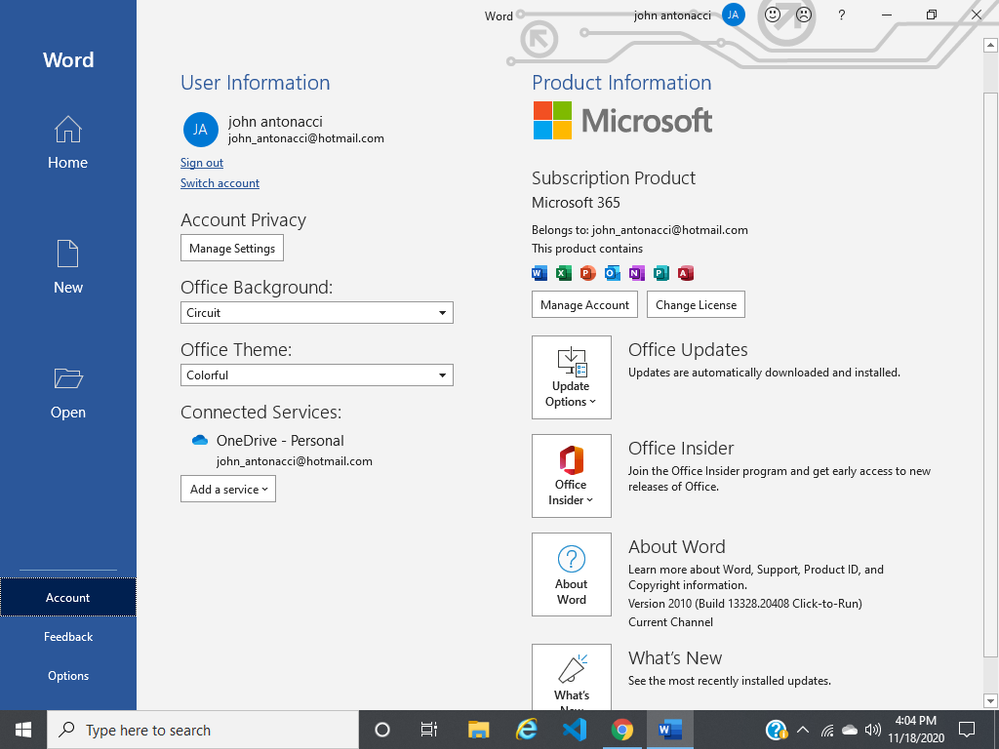This screenshot has height=749, width=999.
Task: Open the clock showing 4:04 PM
Action: pos(916,730)
